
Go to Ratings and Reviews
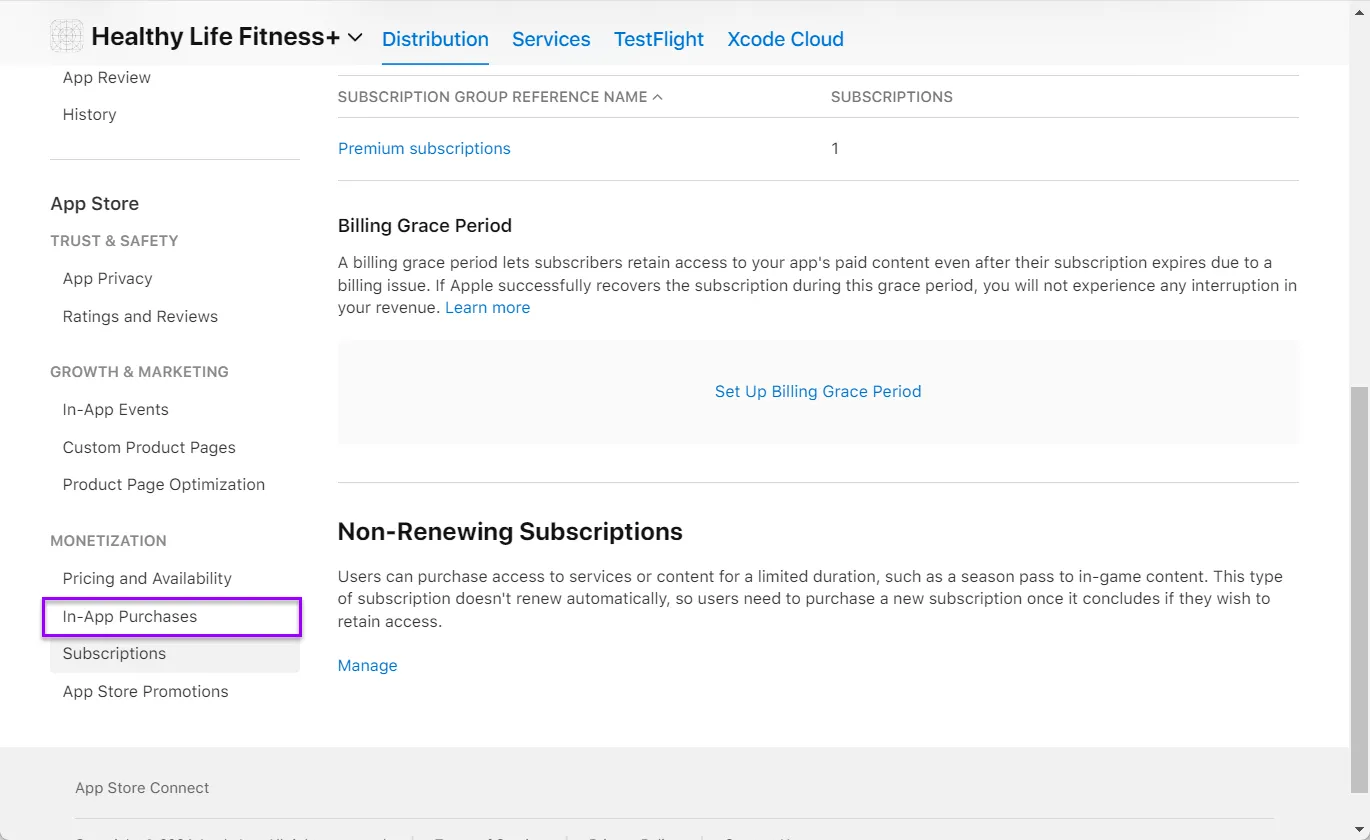[x=140, y=317]
